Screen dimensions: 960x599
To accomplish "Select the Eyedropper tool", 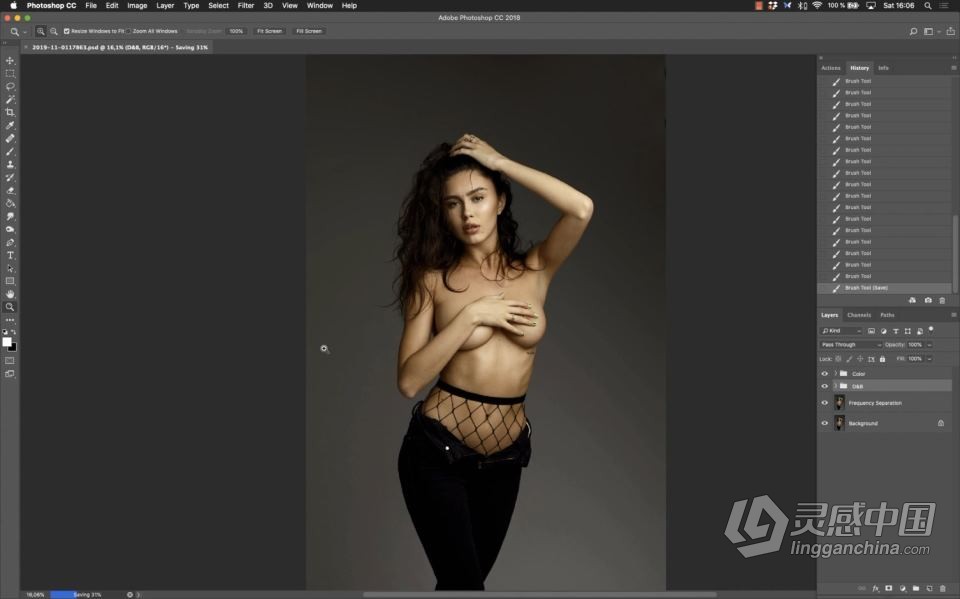I will point(10,126).
